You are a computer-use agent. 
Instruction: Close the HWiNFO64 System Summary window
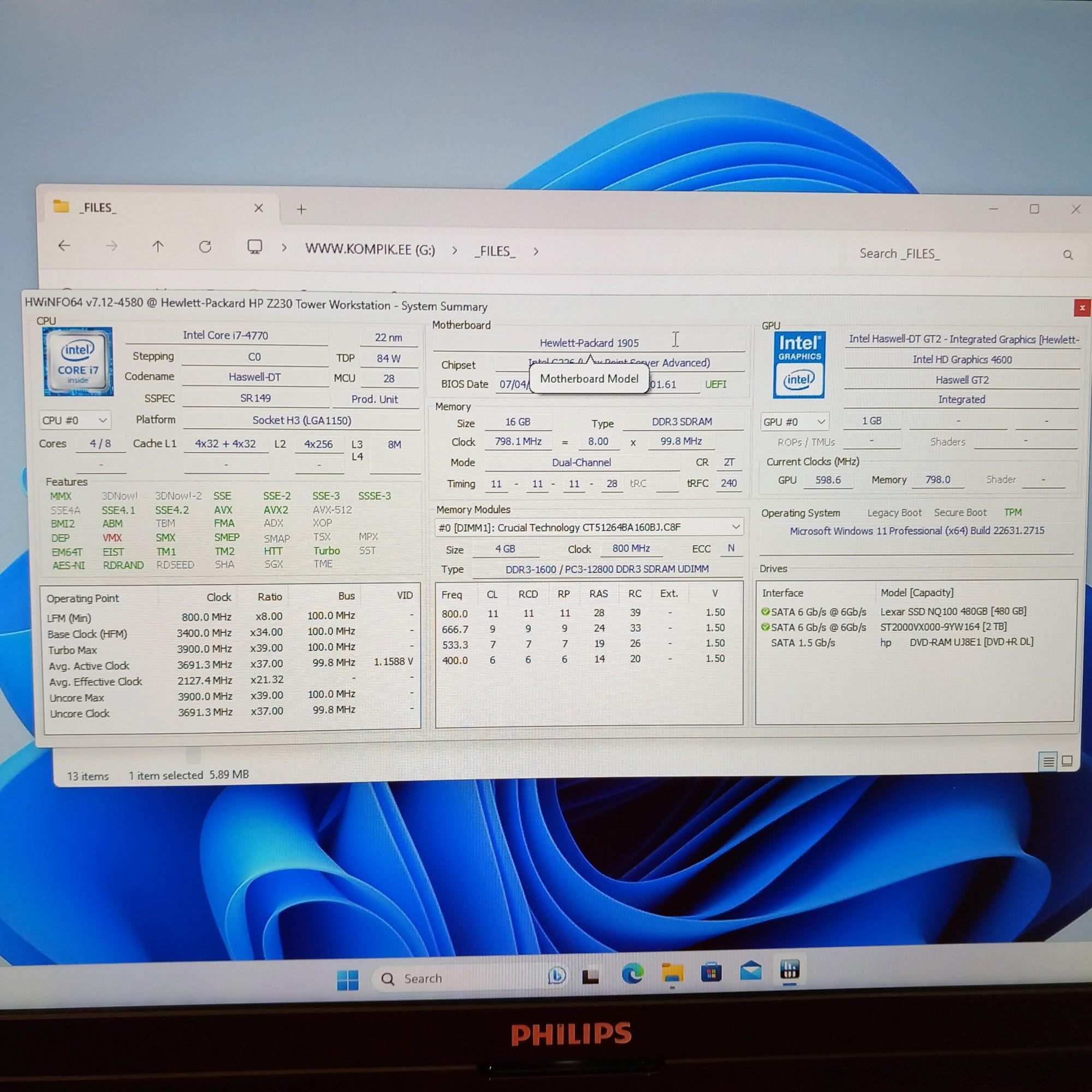[1082, 308]
